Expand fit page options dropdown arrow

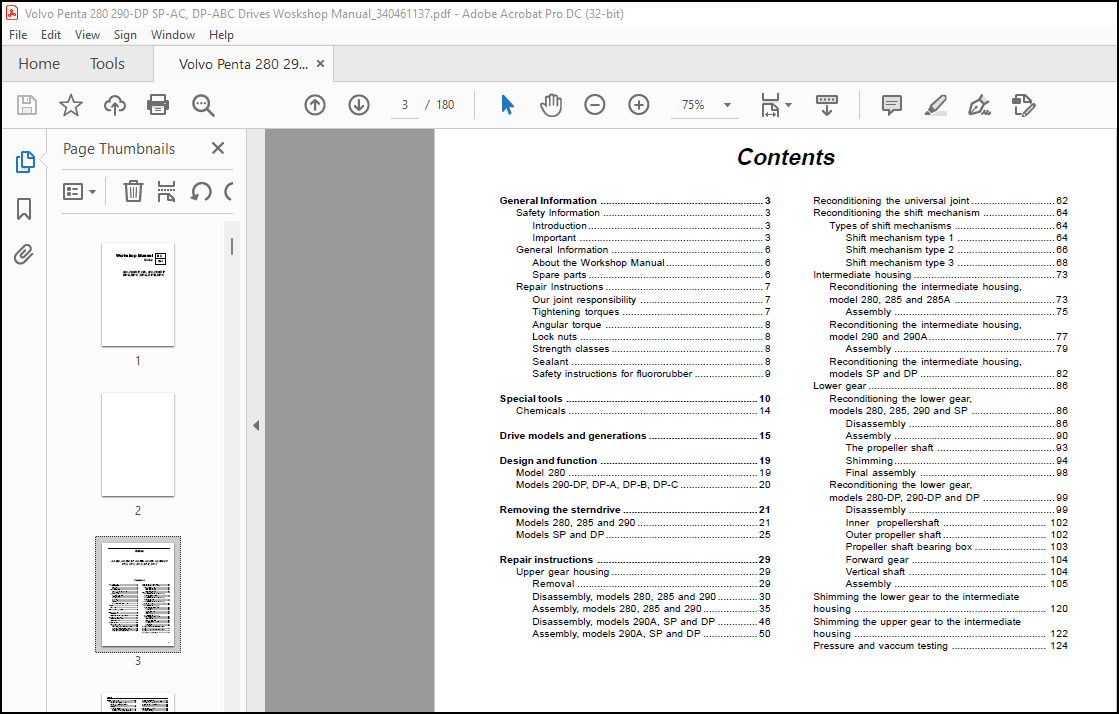point(789,105)
